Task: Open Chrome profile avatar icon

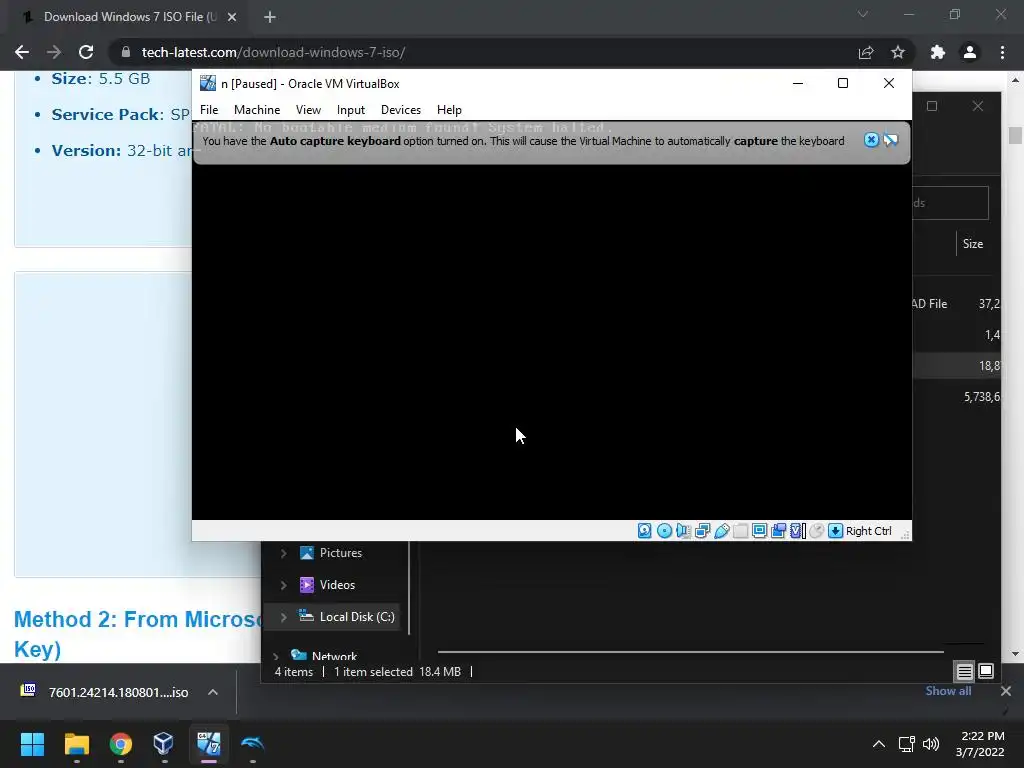Action: click(970, 52)
